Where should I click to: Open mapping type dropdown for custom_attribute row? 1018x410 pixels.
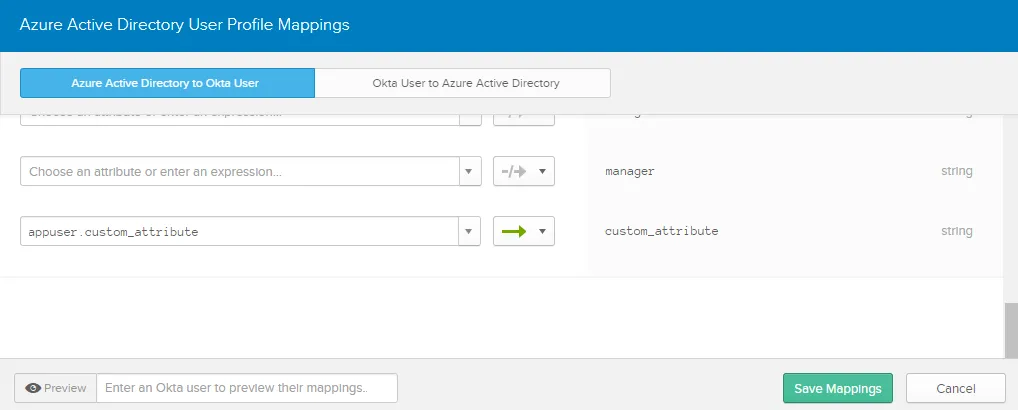[542, 231]
